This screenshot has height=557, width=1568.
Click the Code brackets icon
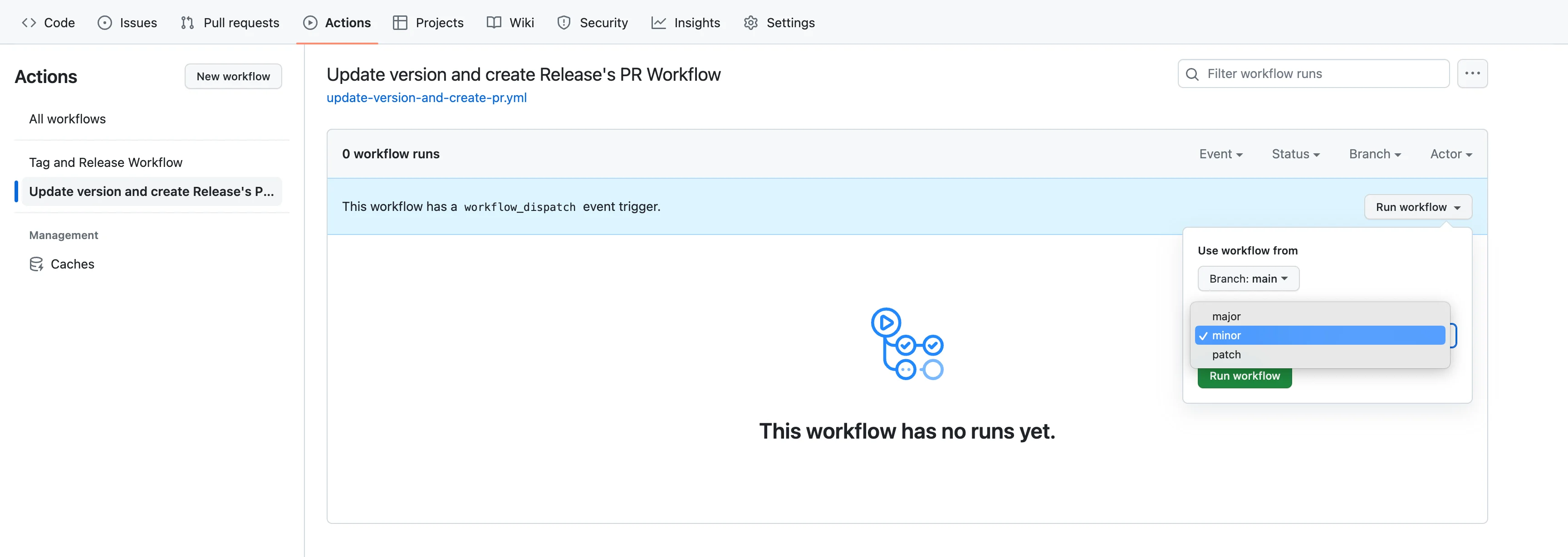(x=29, y=23)
